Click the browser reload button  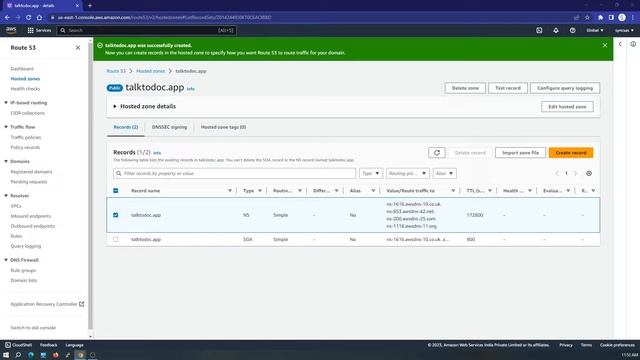coord(29,18)
